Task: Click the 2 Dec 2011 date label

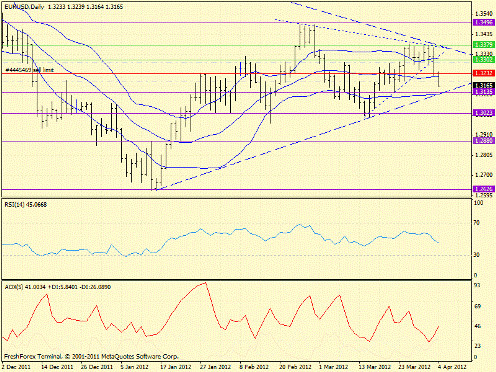Action: pos(16,367)
